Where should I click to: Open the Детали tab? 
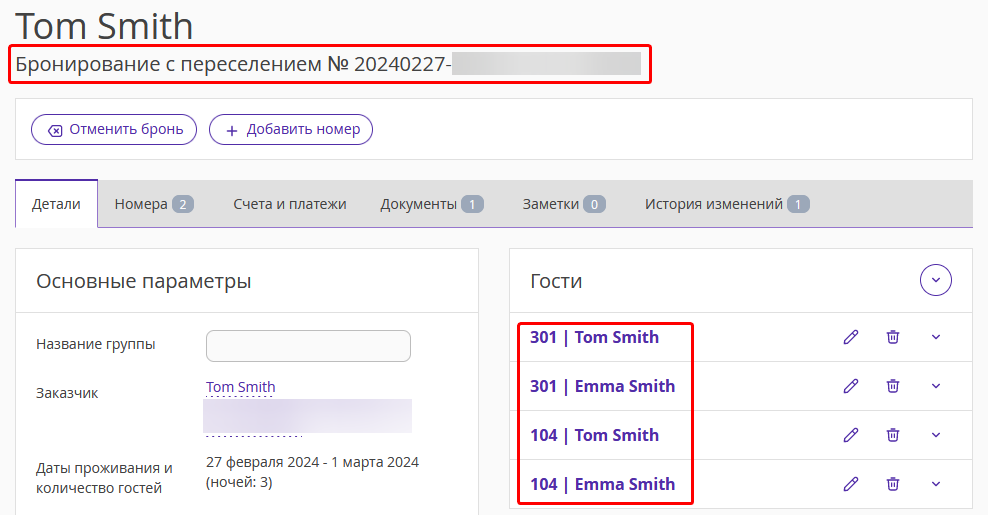57,204
